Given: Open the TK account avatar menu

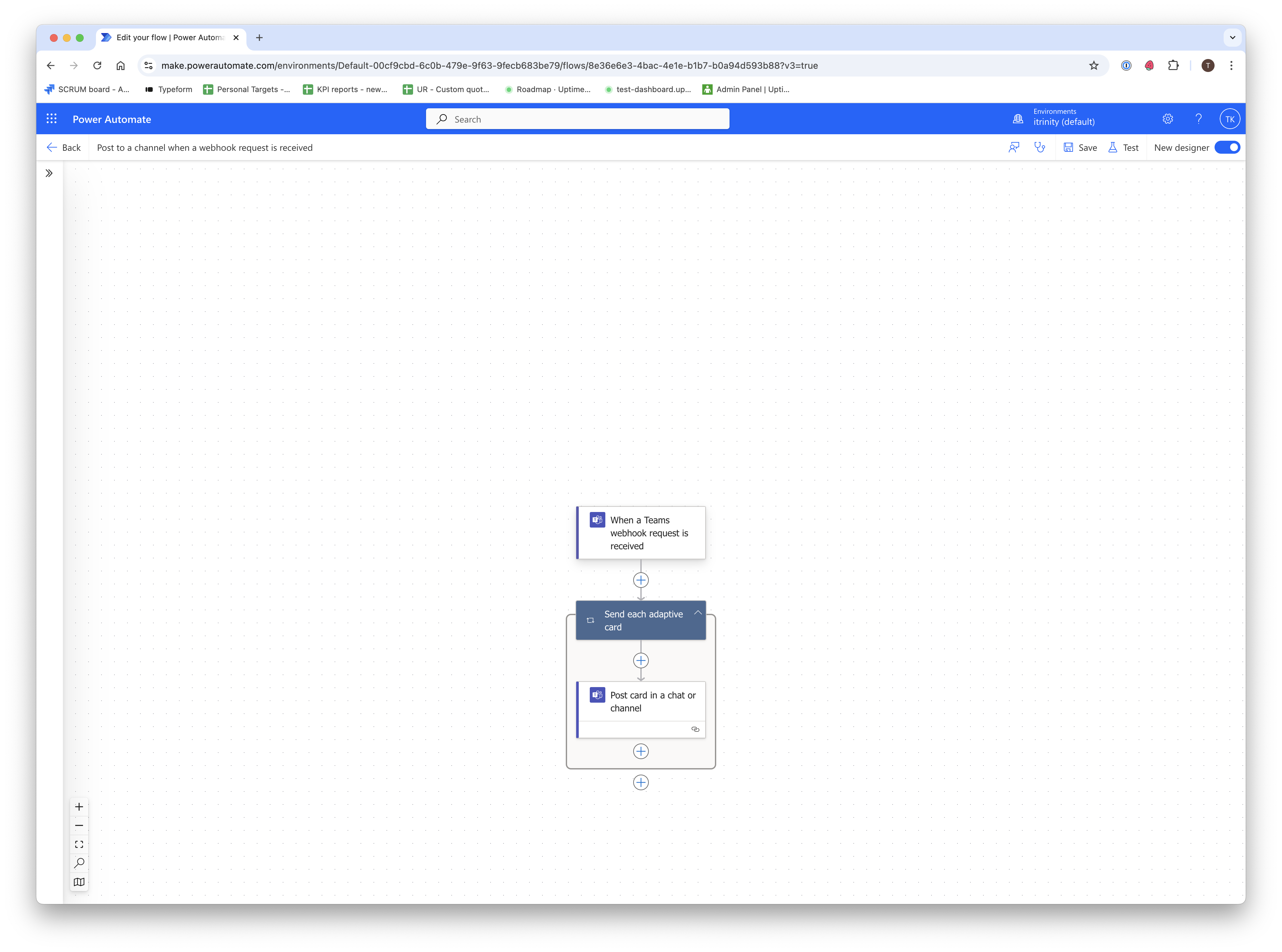Looking at the screenshot, I should [x=1229, y=119].
